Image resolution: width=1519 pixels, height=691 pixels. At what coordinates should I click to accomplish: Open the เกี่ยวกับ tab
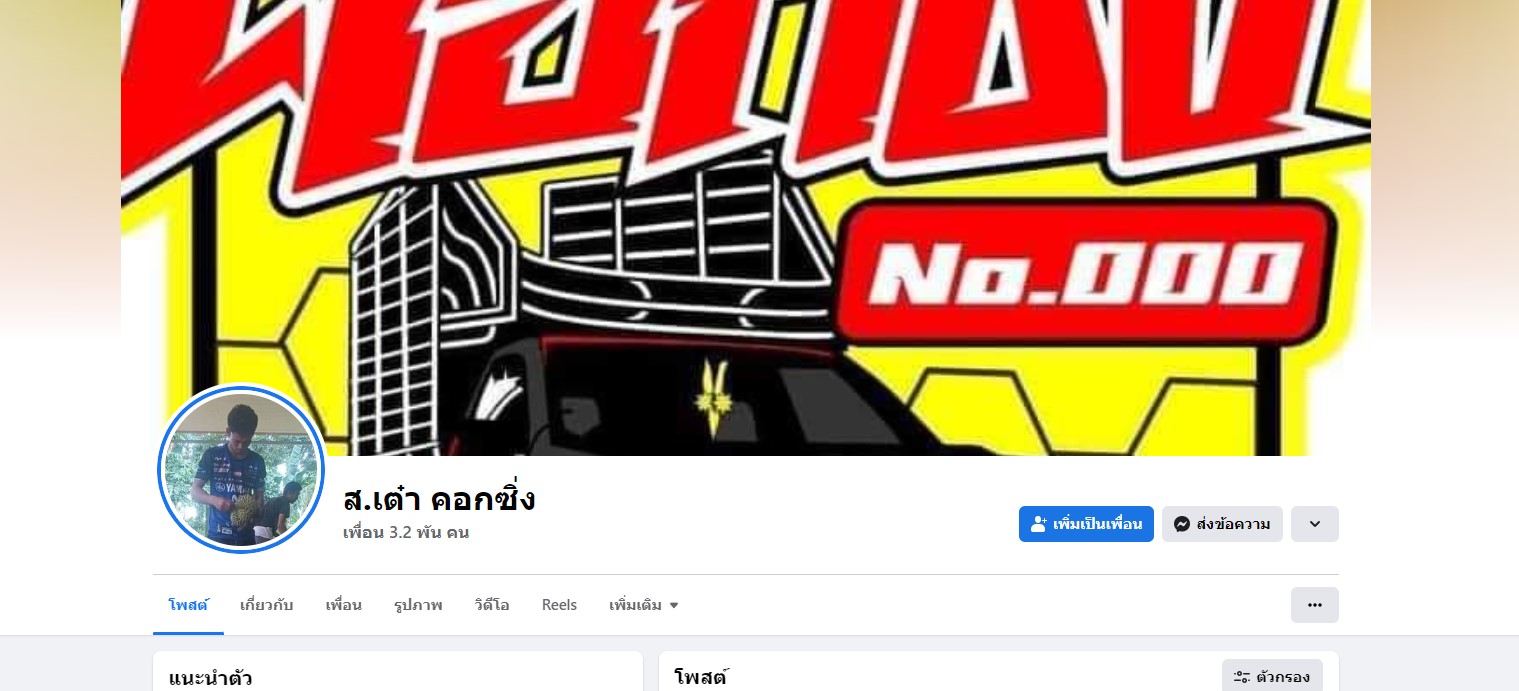266,605
